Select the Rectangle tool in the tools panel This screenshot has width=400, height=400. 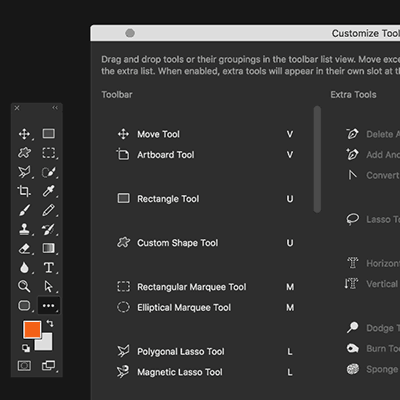click(x=49, y=134)
